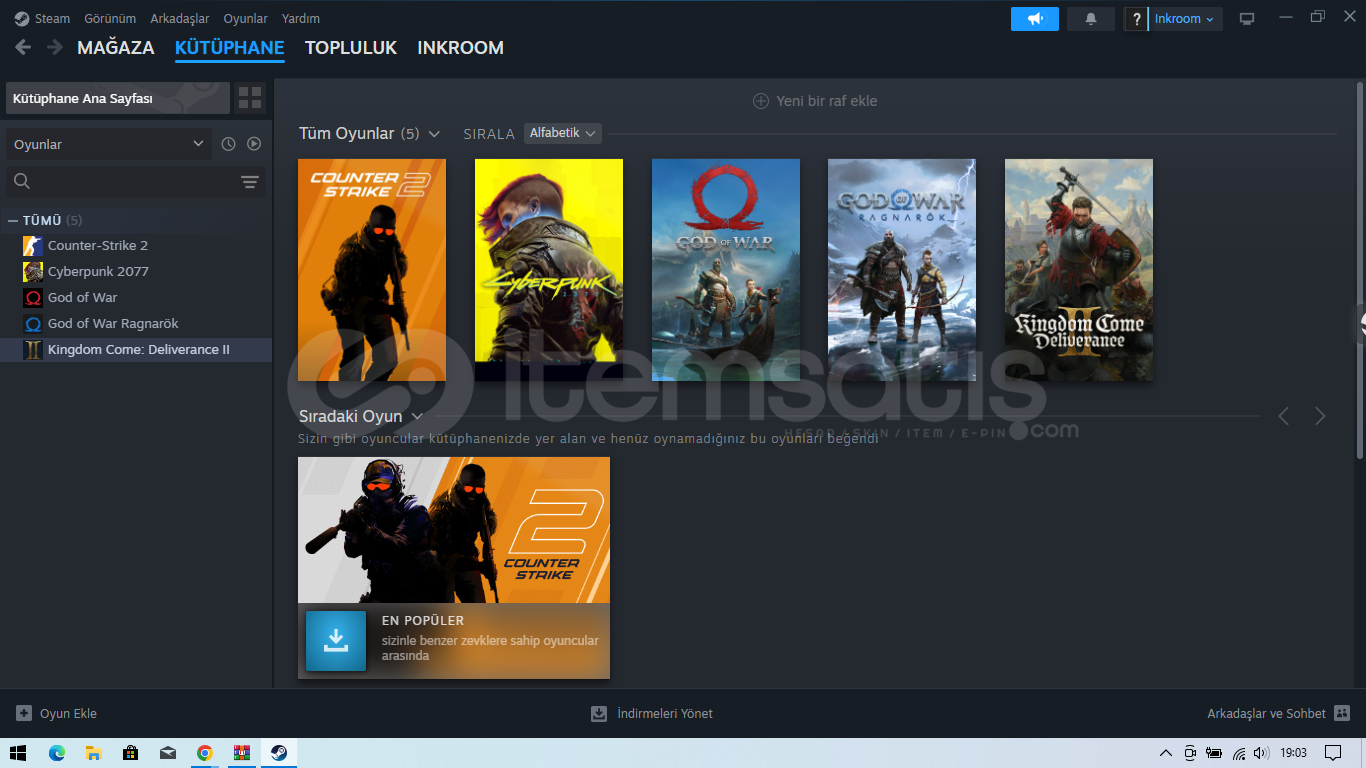Image resolution: width=1366 pixels, height=768 pixels.
Task: Click the blue megaphone announcements button
Action: pos(1035,19)
